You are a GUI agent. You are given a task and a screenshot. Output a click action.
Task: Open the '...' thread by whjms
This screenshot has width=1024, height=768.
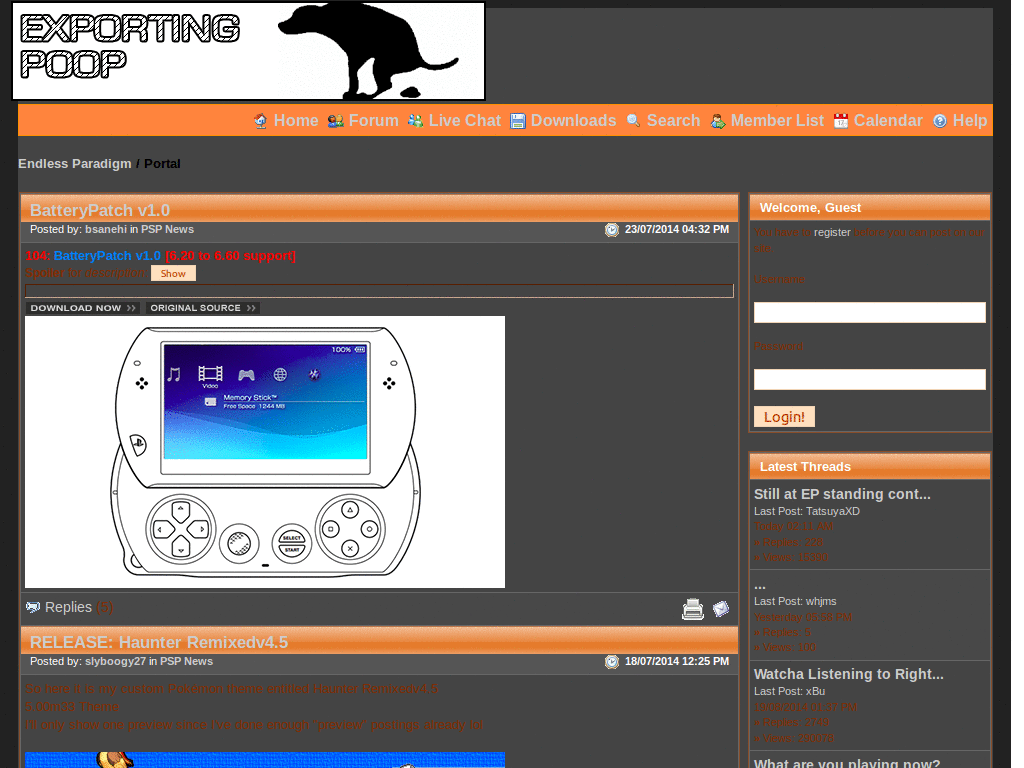(x=760, y=585)
